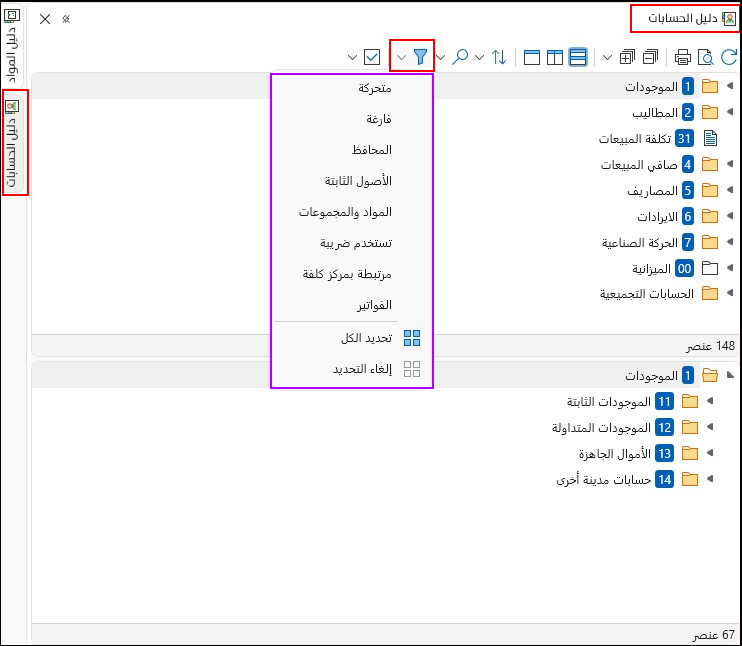Open the dropdown arrow next to the sort icon

point(479,57)
